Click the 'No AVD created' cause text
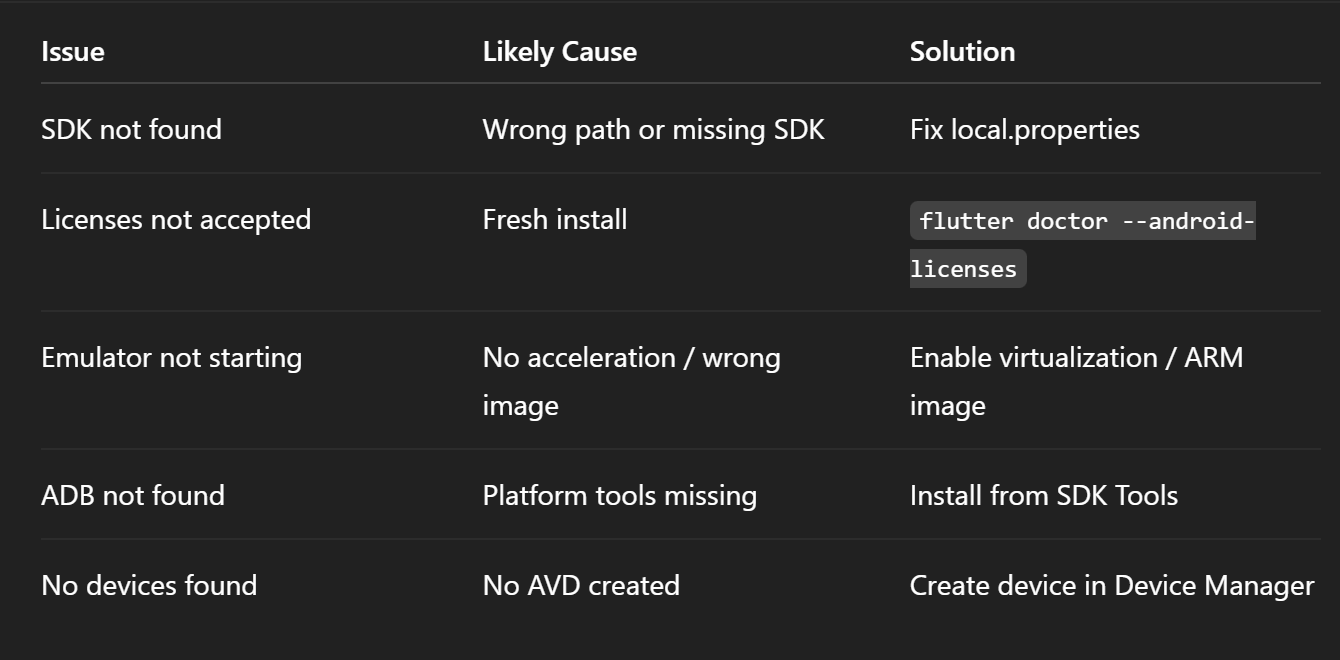Screen dimensions: 1340x660 click(x=581, y=585)
